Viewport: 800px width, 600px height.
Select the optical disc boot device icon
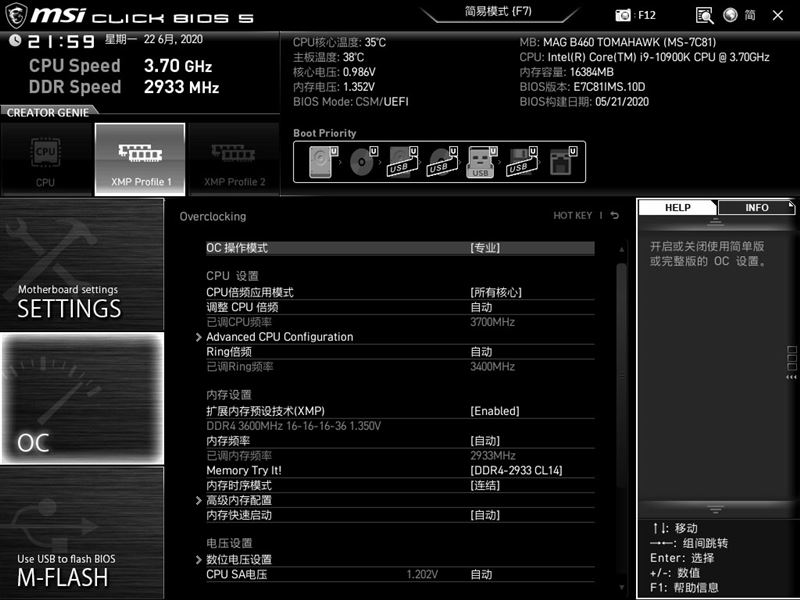(x=363, y=162)
